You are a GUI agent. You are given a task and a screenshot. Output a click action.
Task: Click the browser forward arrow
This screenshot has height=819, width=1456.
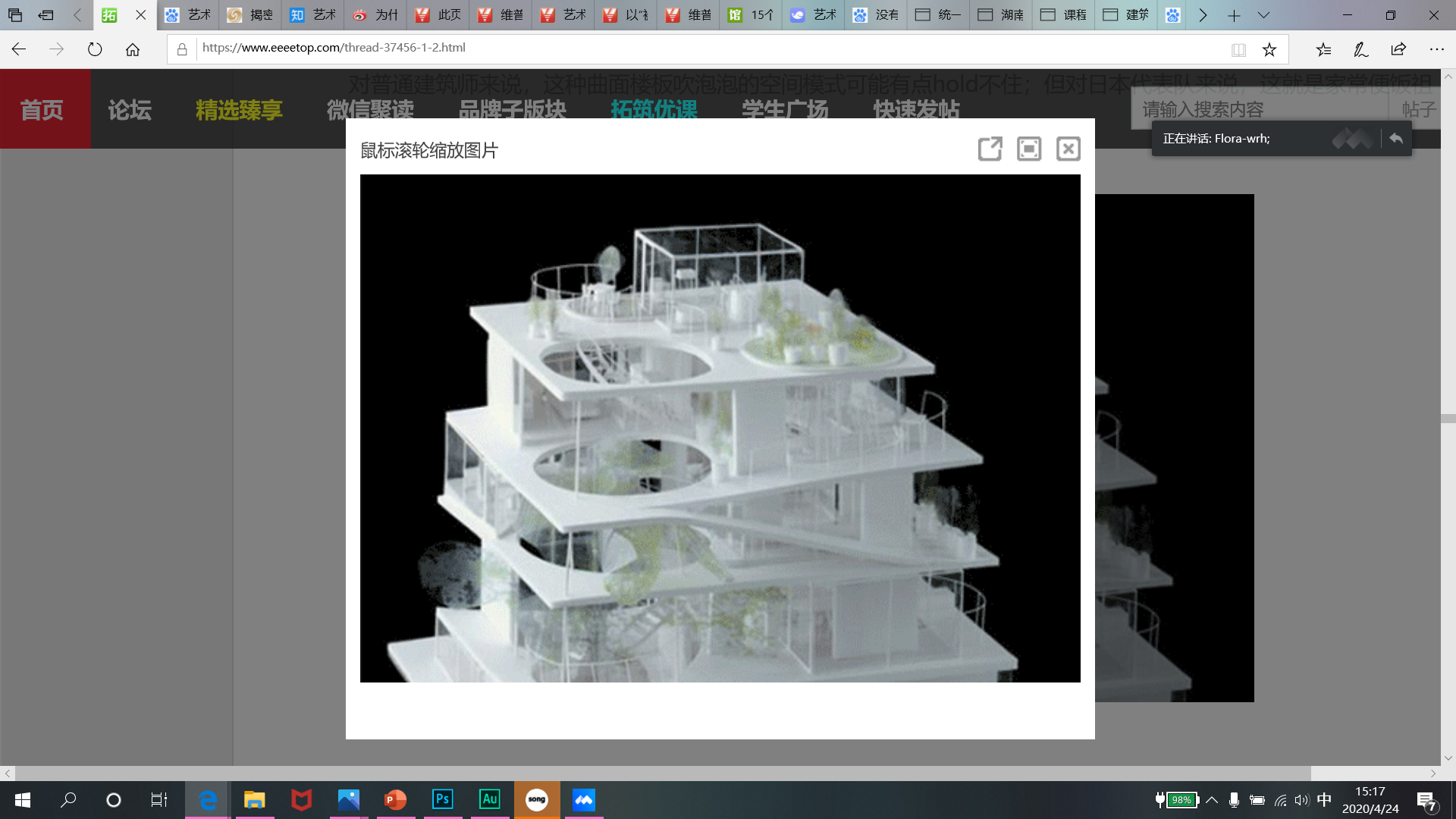(x=57, y=49)
